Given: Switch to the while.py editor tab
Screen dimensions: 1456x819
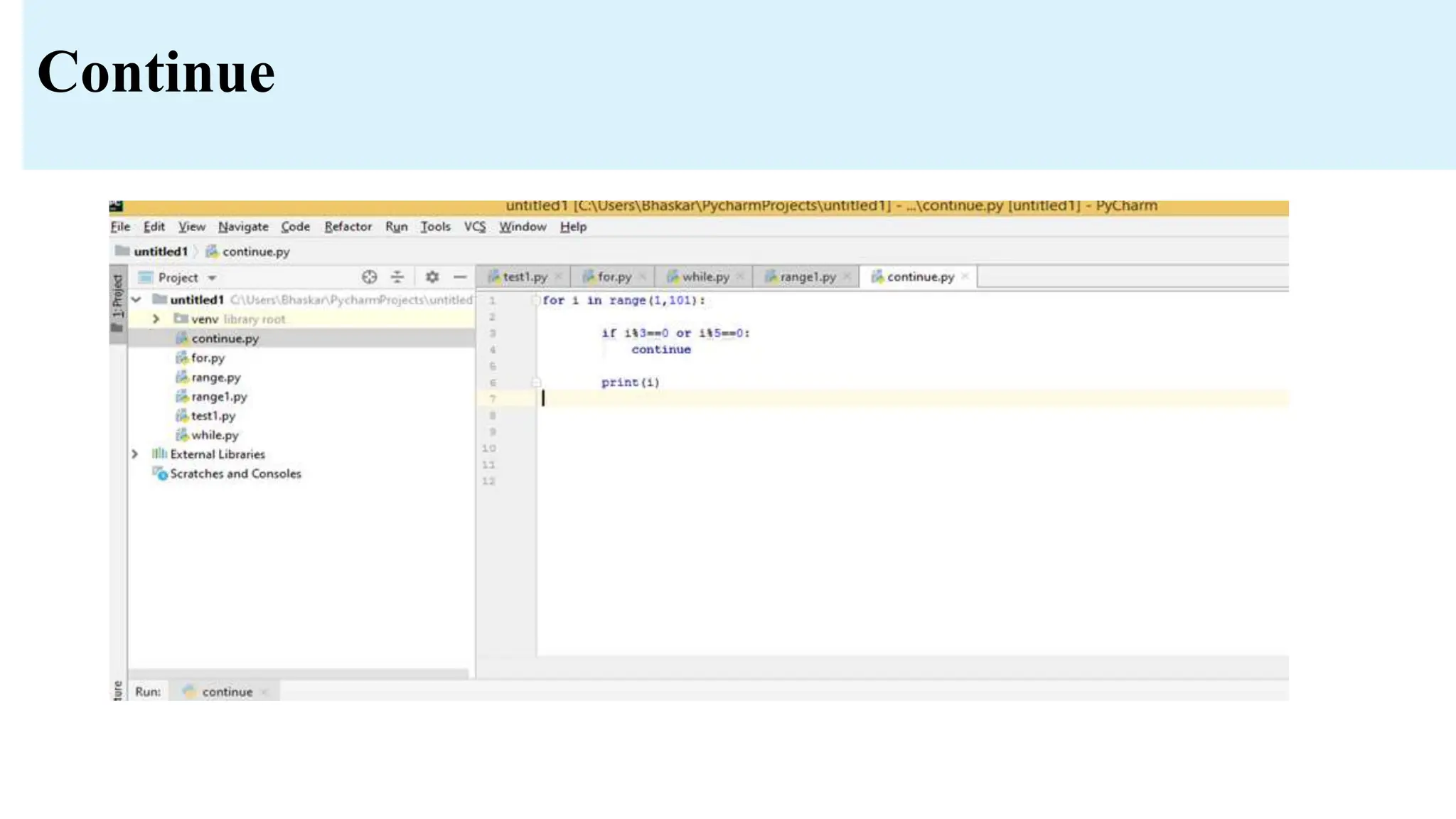Looking at the screenshot, I should (705, 277).
